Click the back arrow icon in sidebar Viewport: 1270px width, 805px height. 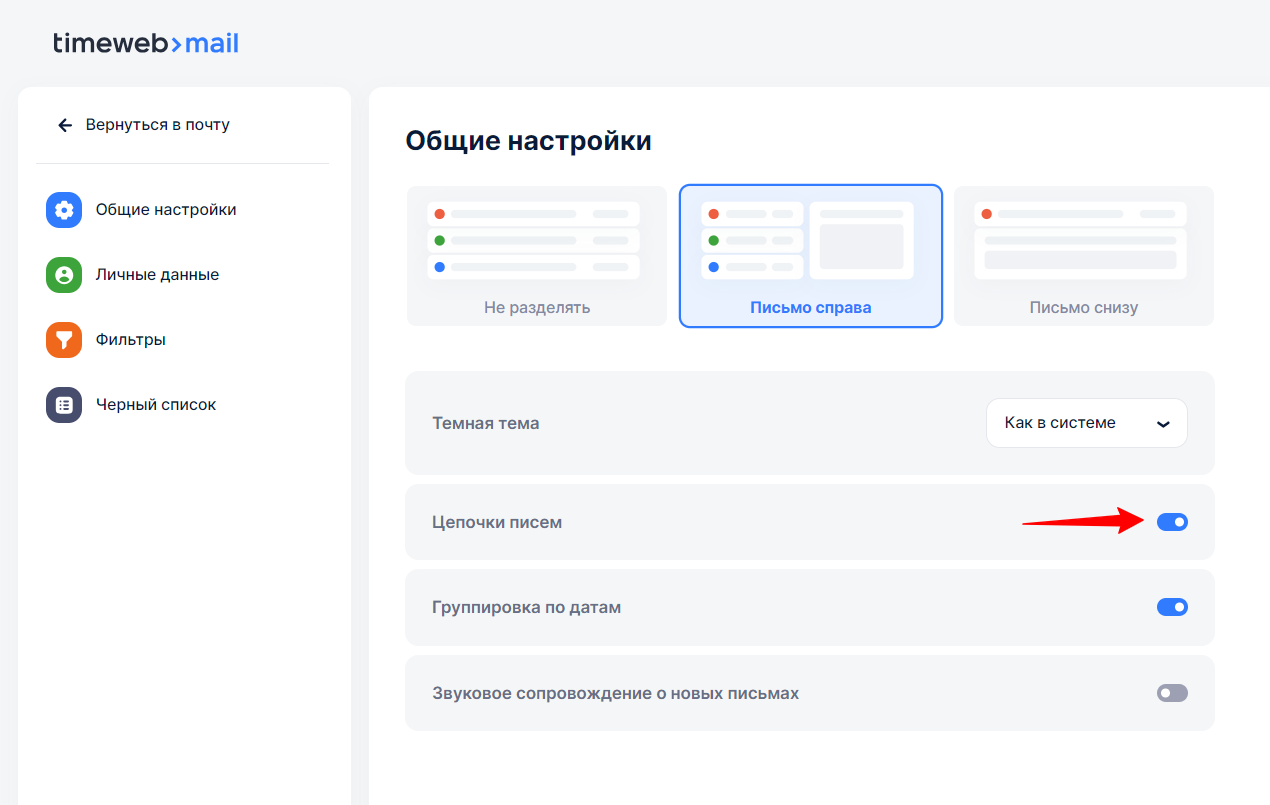(x=65, y=125)
